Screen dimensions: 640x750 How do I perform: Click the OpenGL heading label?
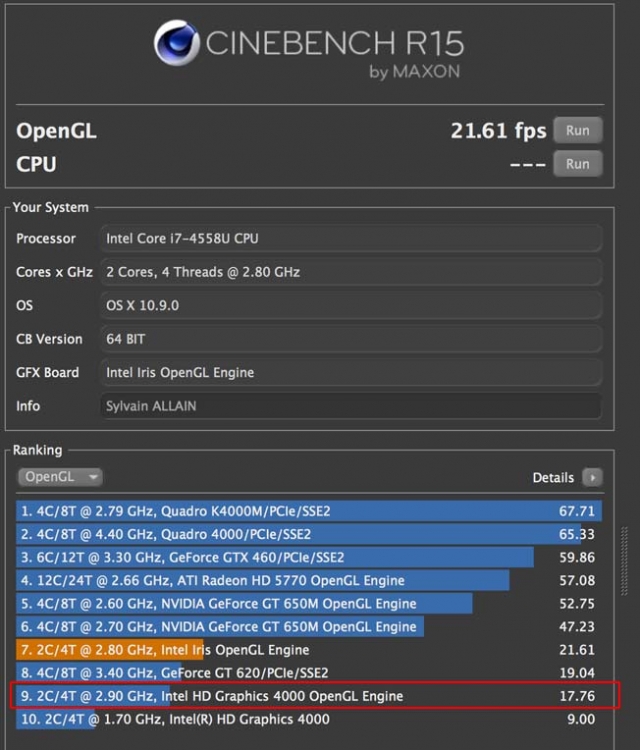pos(56,131)
